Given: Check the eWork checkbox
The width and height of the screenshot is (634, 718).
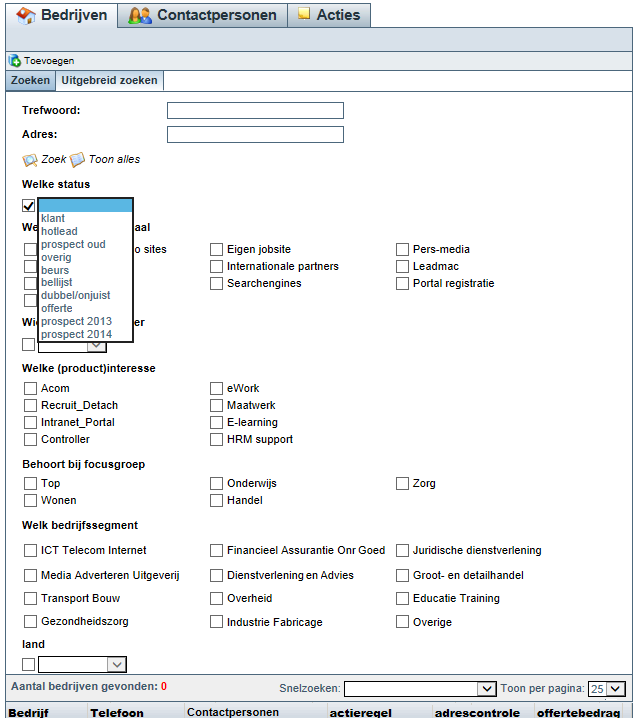Looking at the screenshot, I should (x=216, y=389).
